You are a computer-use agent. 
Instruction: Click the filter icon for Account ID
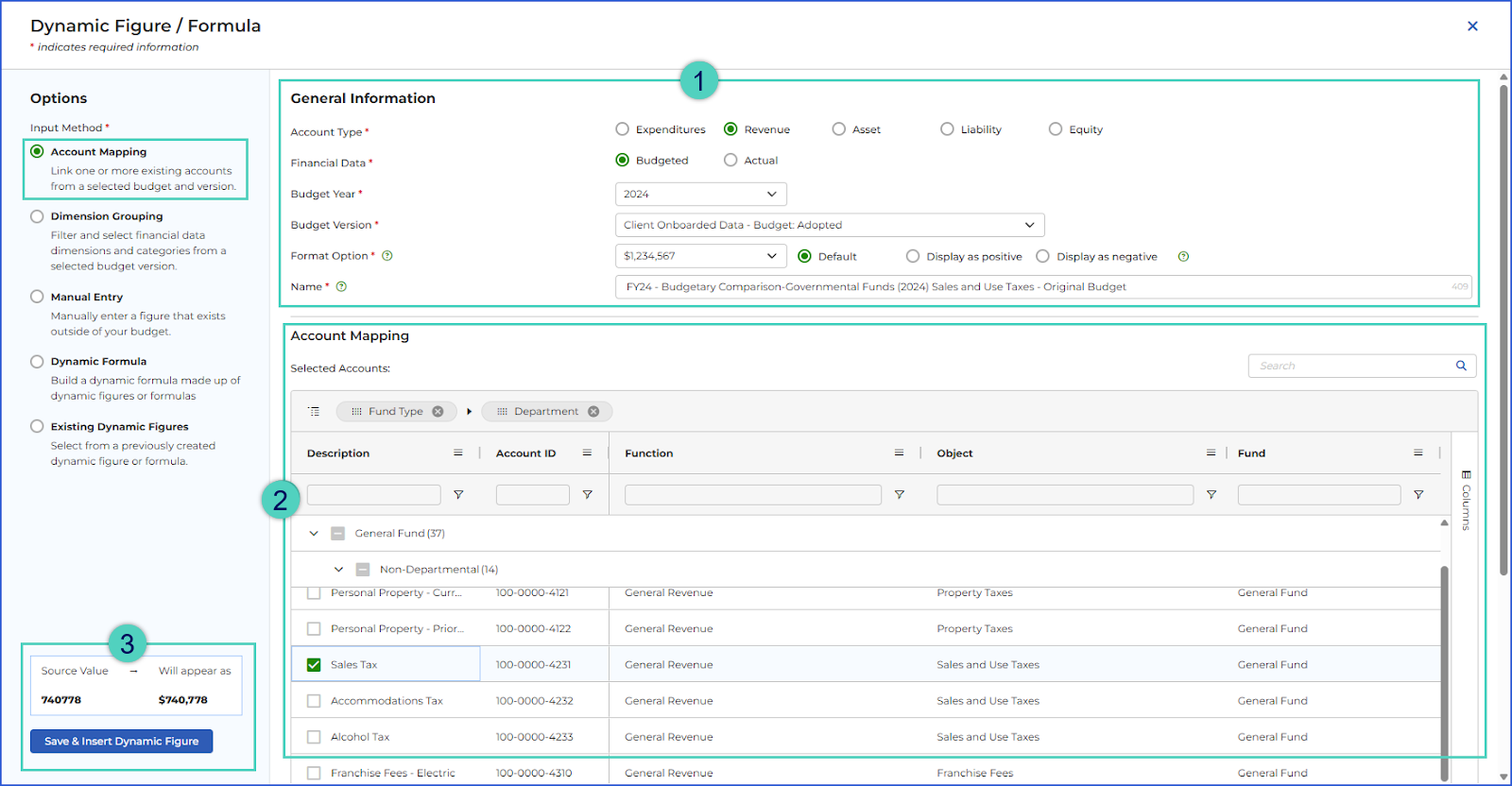tap(587, 495)
